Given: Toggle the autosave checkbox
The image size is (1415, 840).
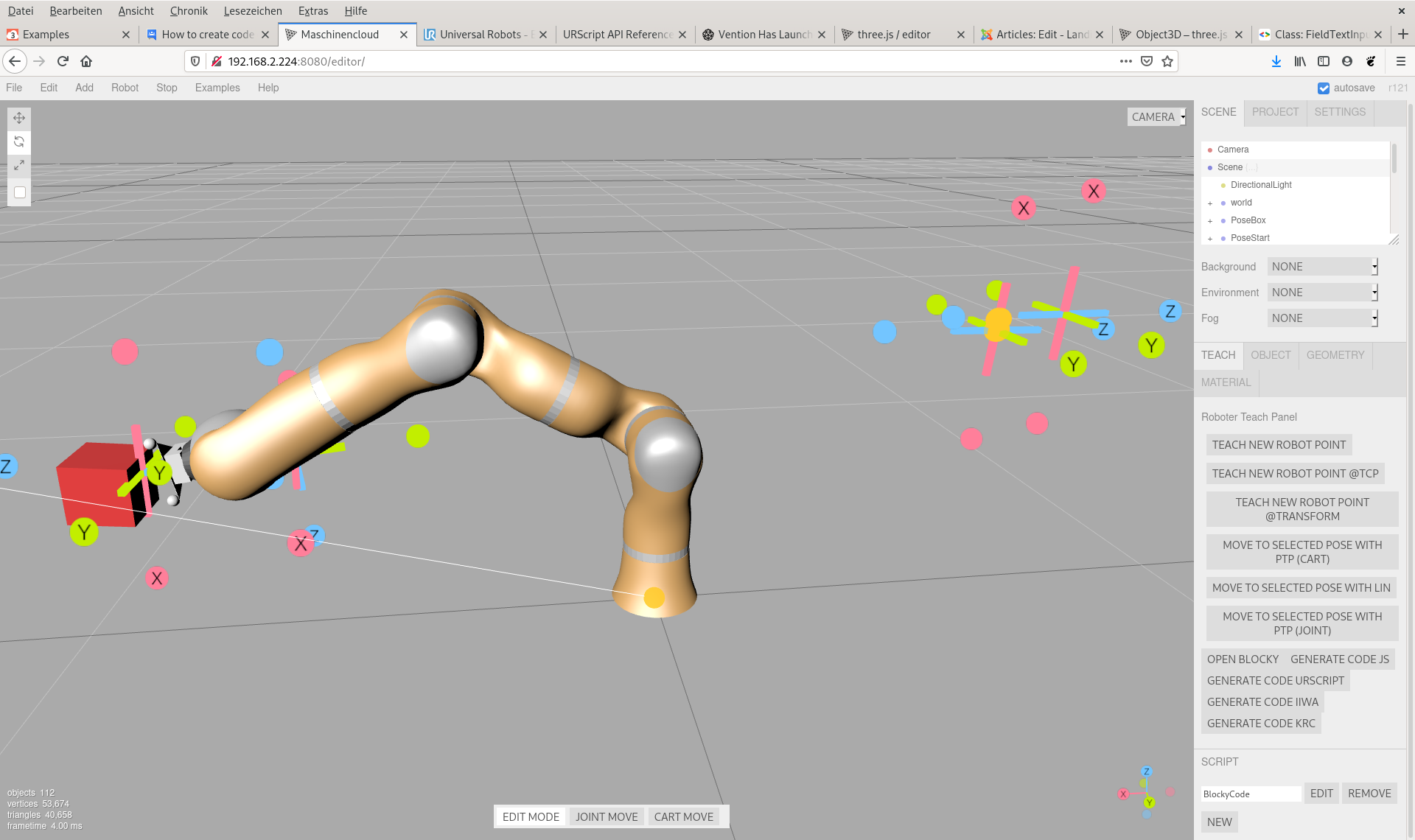Looking at the screenshot, I should point(1324,88).
